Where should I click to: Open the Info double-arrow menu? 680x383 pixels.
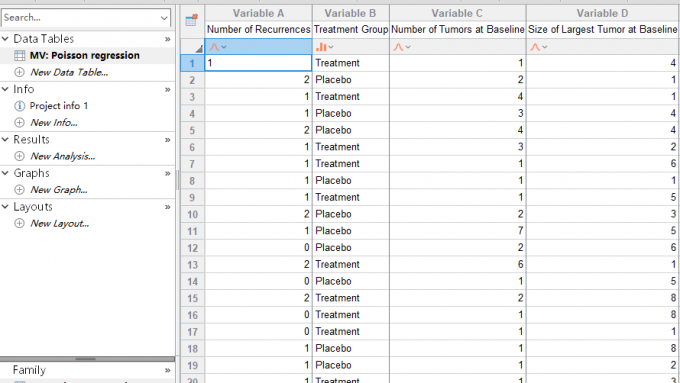point(167,90)
